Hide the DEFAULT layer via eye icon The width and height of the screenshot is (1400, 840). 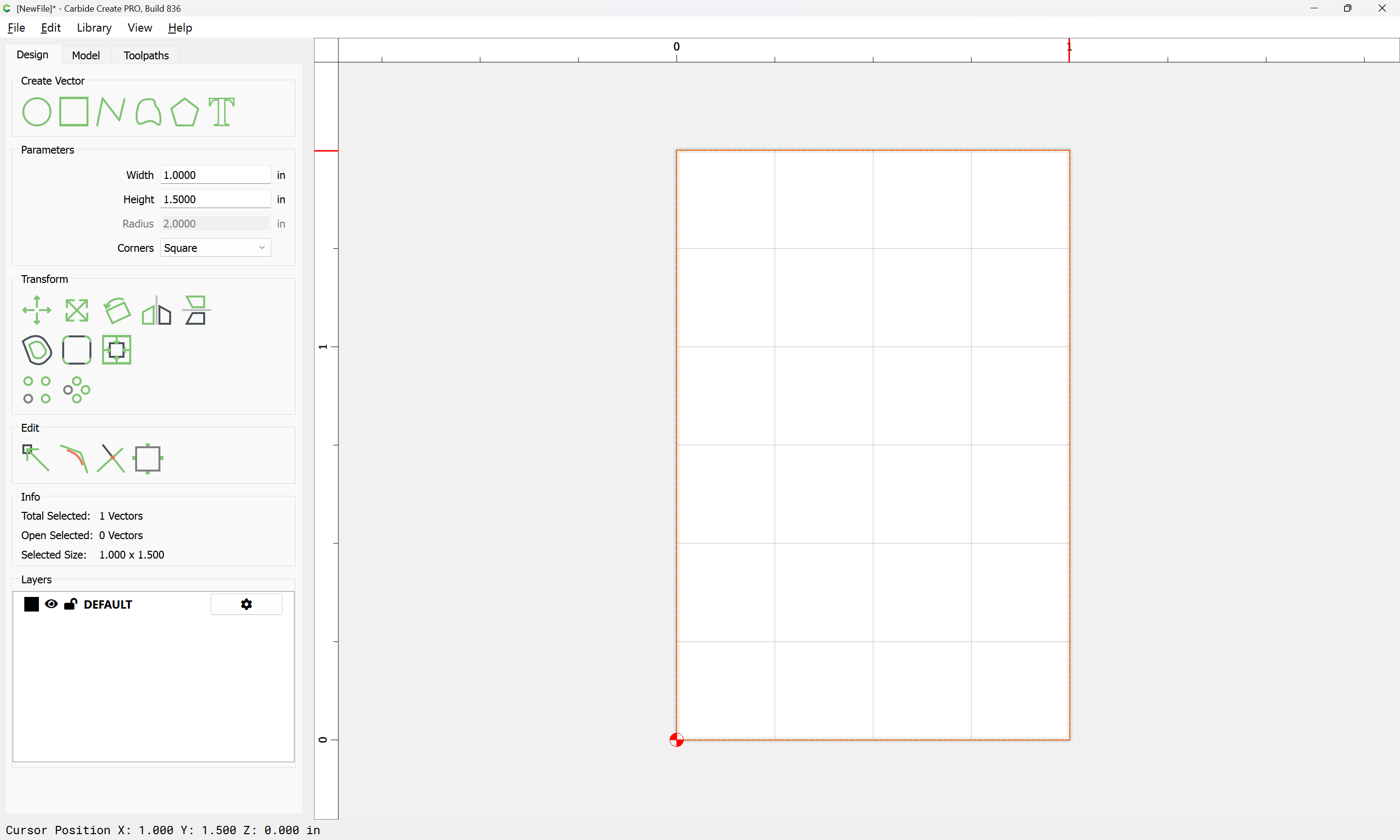click(x=51, y=604)
